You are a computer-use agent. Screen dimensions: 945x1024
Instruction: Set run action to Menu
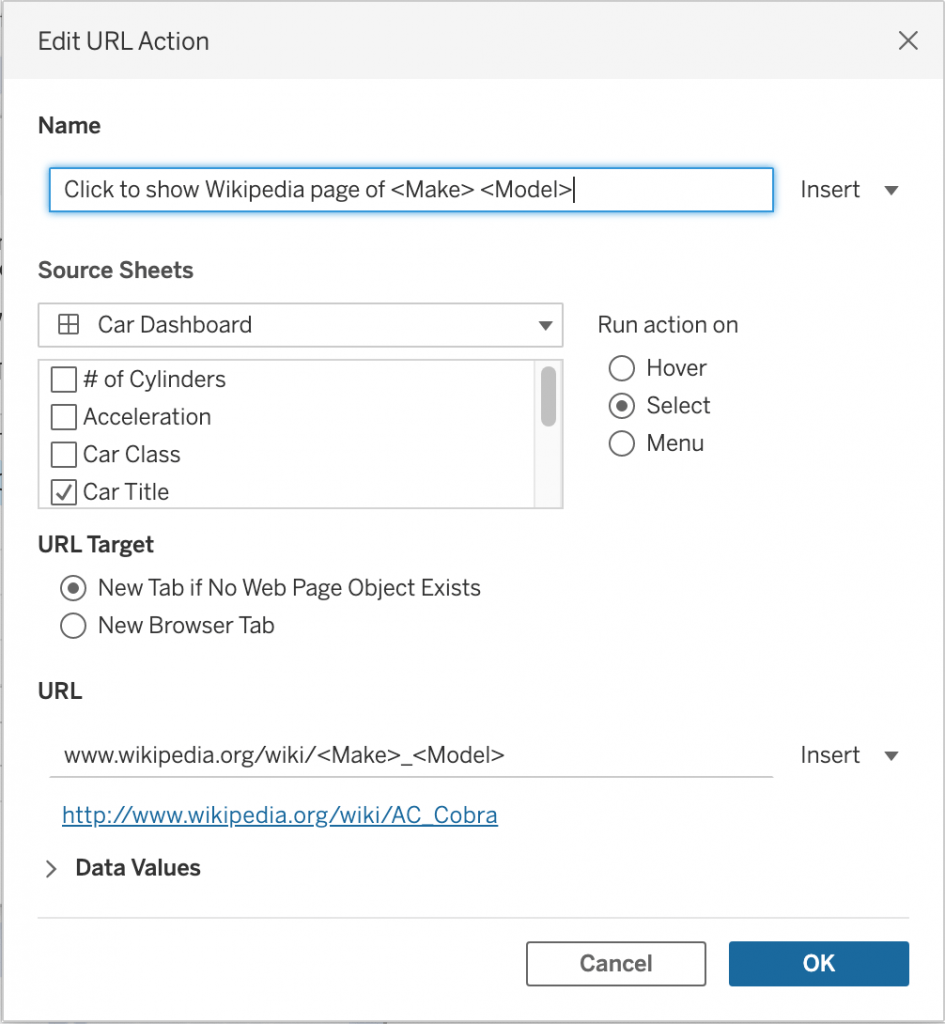(622, 444)
